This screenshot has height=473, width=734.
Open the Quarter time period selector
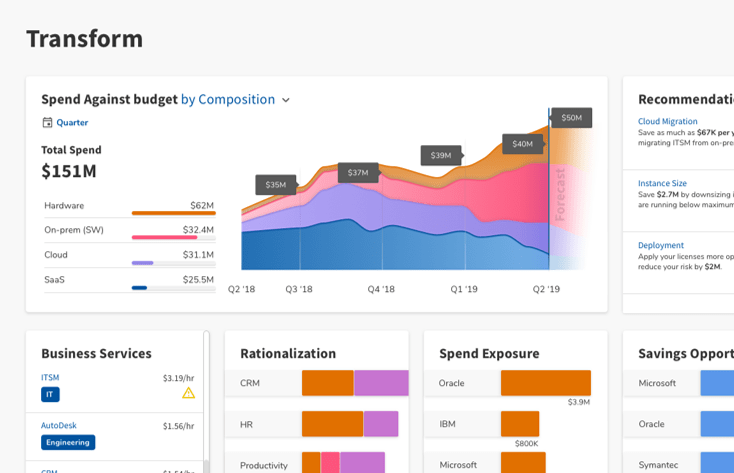point(72,123)
